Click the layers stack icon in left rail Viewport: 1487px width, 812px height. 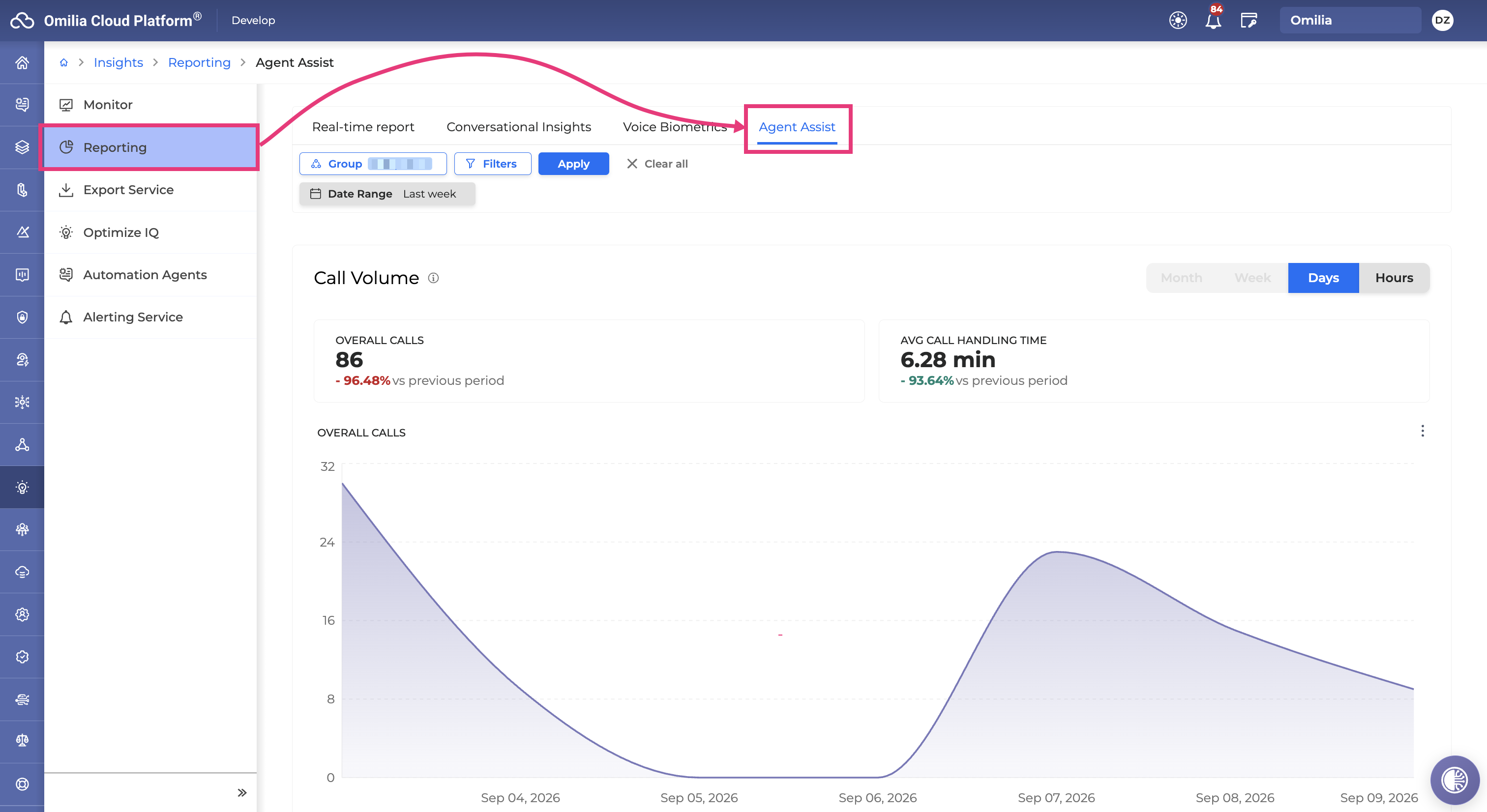click(22, 147)
